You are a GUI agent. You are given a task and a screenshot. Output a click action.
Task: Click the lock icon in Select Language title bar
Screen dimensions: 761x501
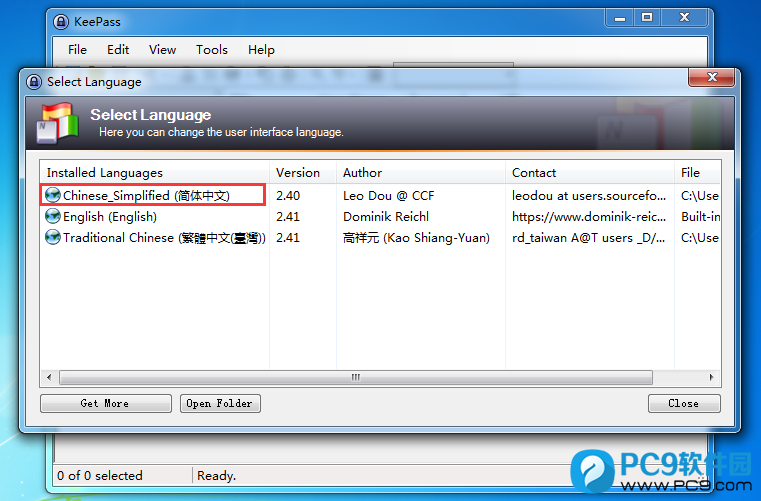point(34,82)
